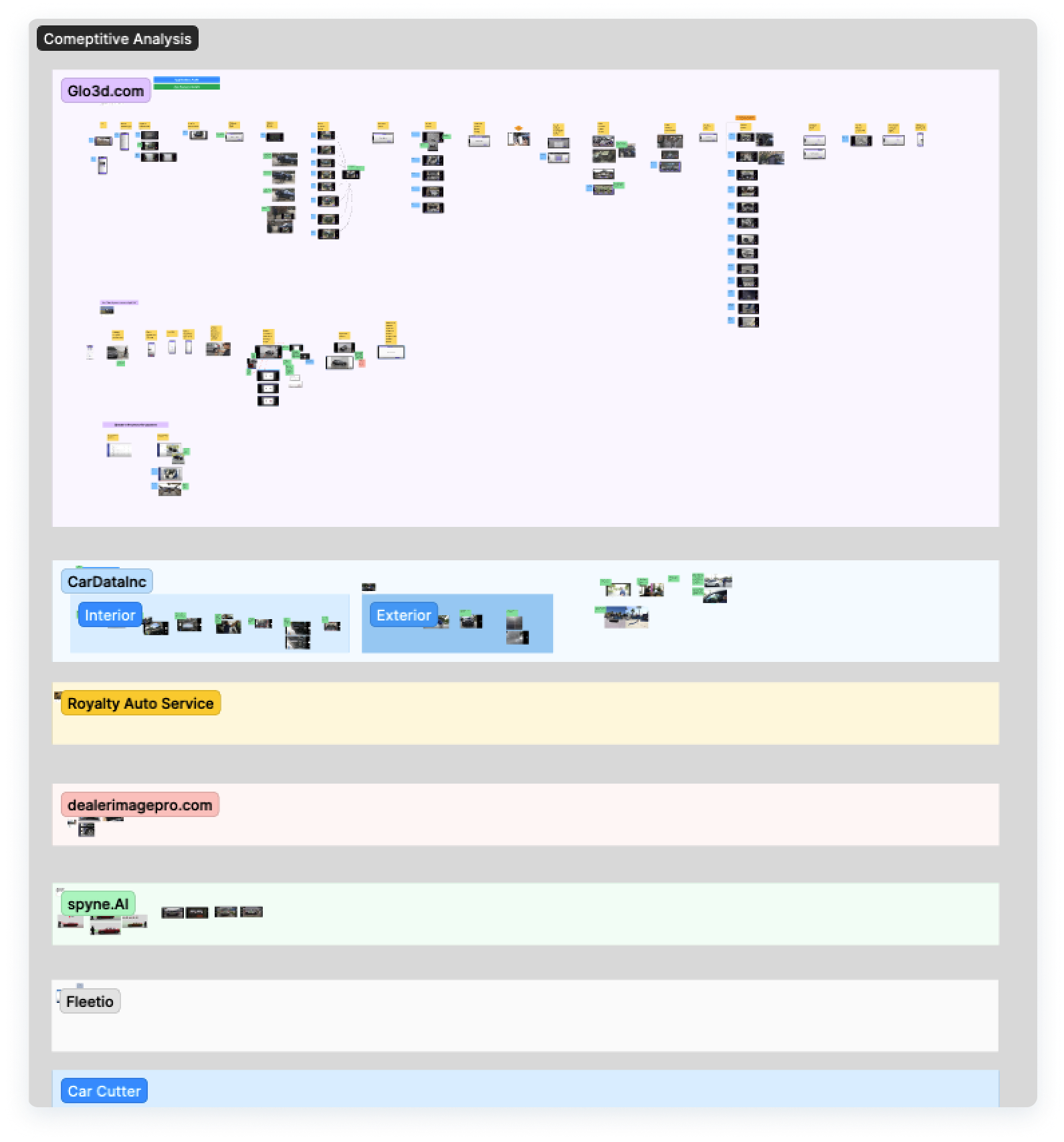The width and height of the screenshot is (1064, 1142).
Task: Click the green bar beside Glo3d.com label
Action: click(x=187, y=87)
